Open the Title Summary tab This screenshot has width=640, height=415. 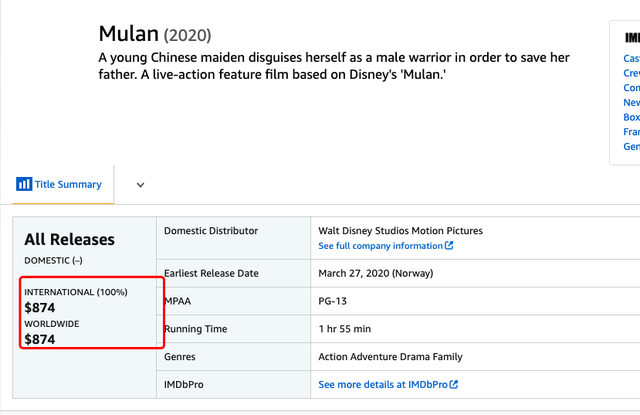(x=63, y=184)
